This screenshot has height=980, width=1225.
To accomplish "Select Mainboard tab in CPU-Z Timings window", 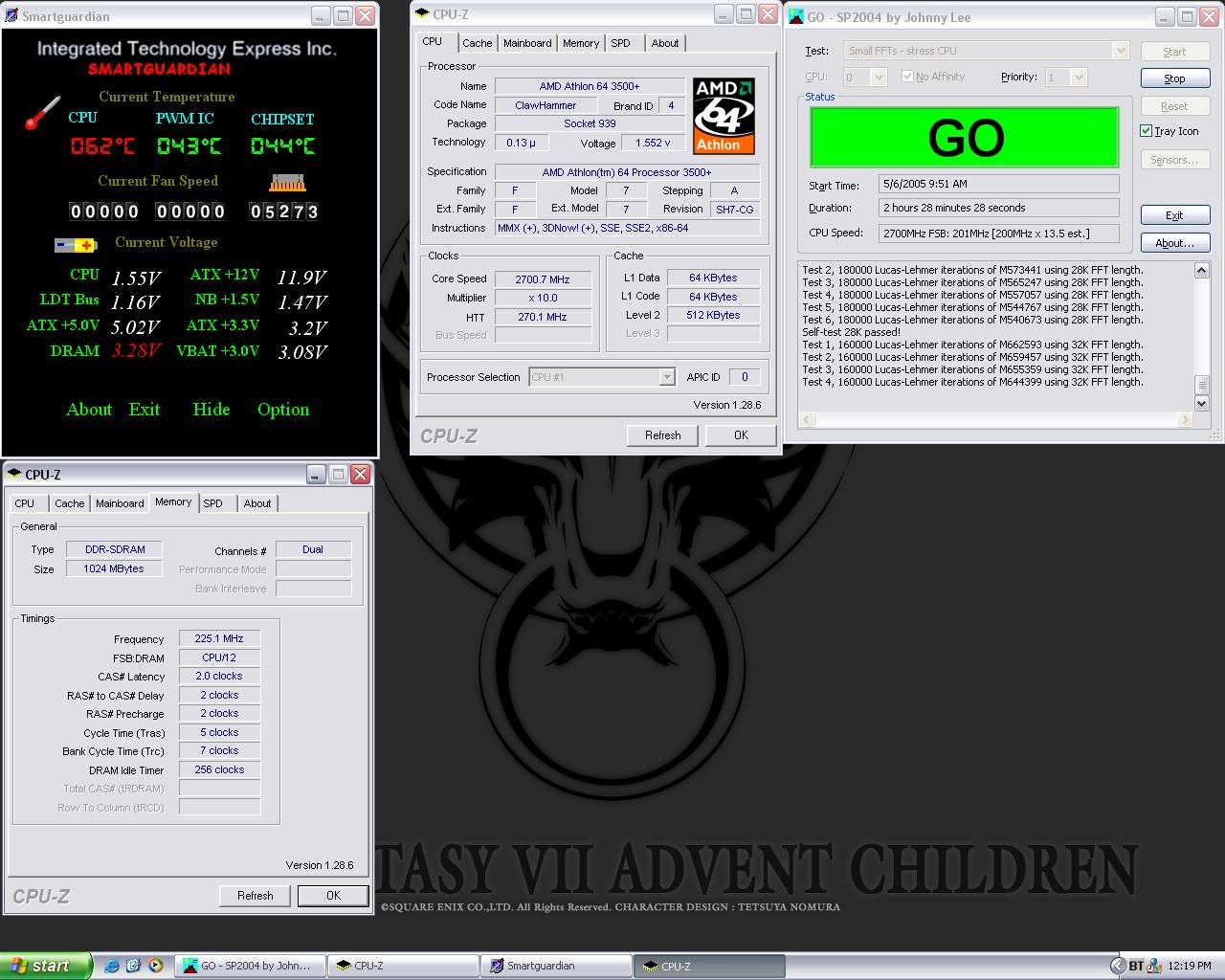I will tap(120, 503).
